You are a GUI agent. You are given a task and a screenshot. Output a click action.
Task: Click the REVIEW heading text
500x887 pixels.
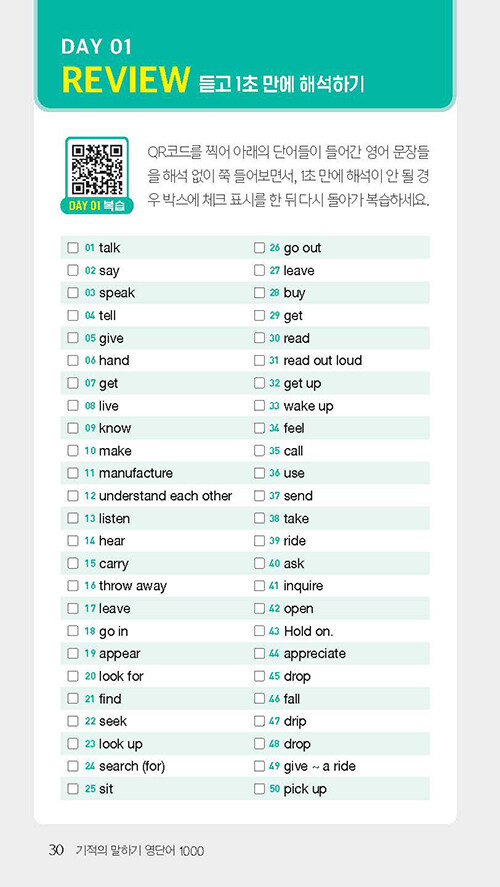coord(125,81)
